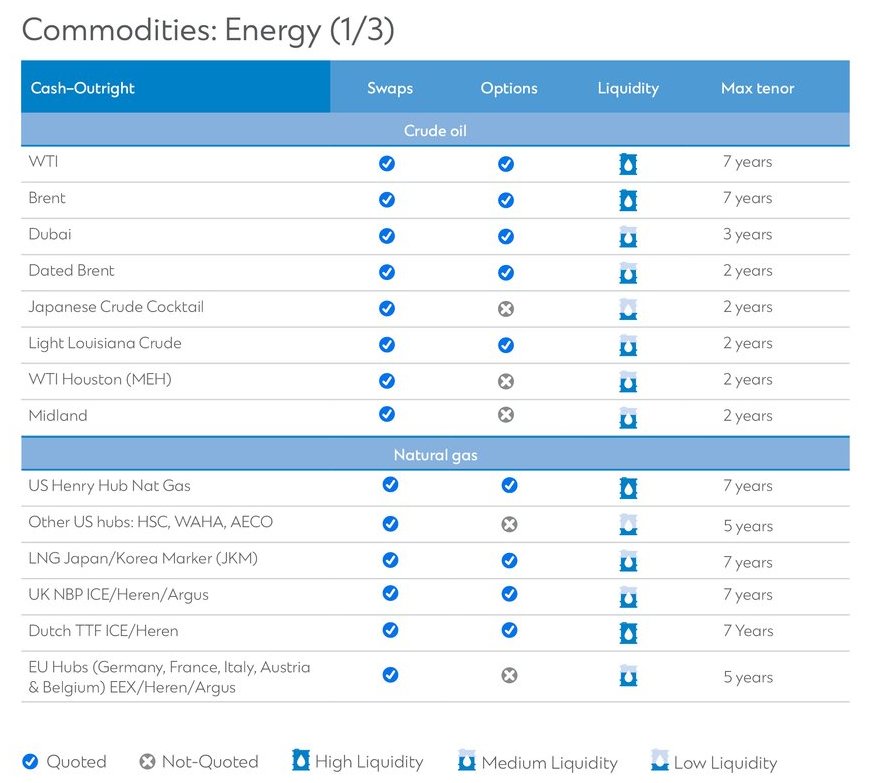Viewport: 871px width, 783px height.
Task: Click Not-Quoted legend cross icon
Action: point(147,762)
